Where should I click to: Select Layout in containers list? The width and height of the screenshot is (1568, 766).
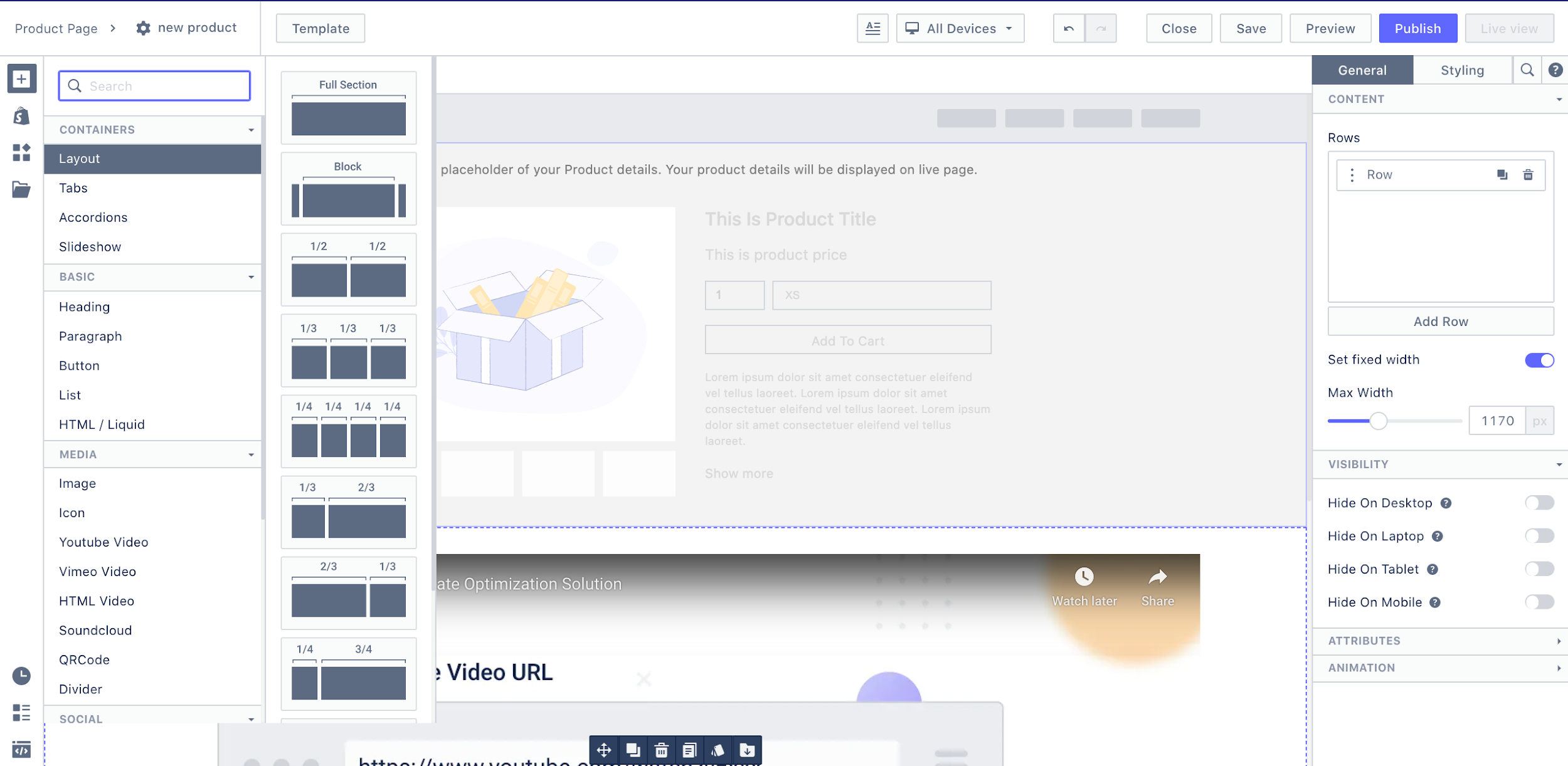152,159
